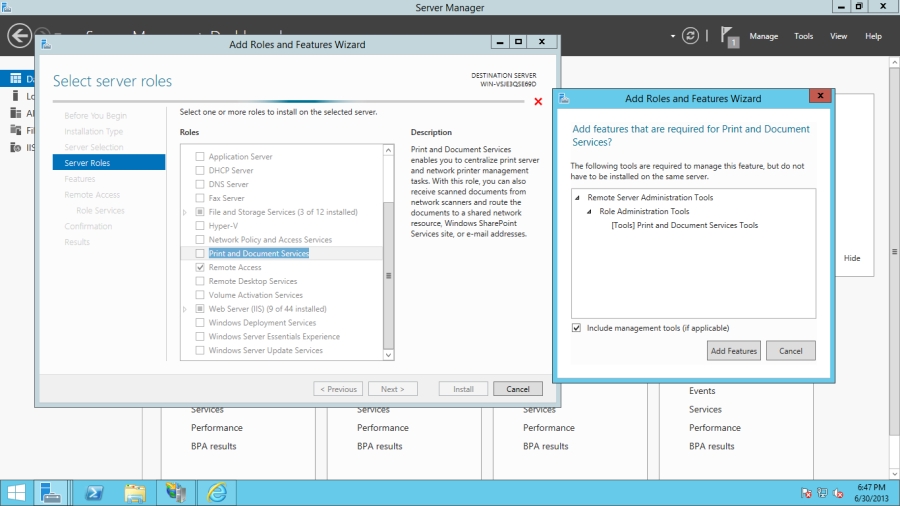Click the volume tray icon
The image size is (900, 506).
pyautogui.click(x=838, y=493)
